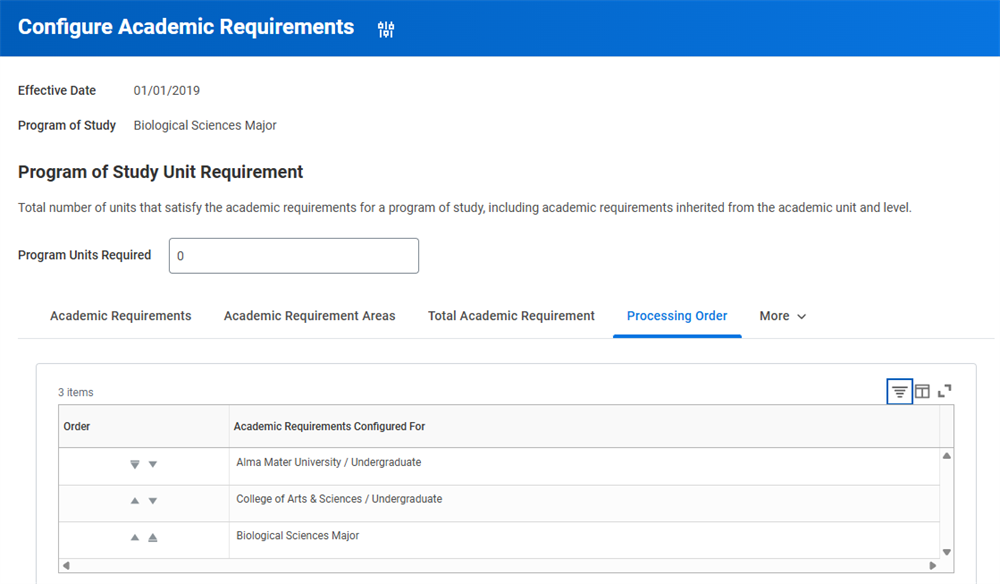Click the grid vertical scrollbar up arrow
1000x584 pixels.
[x=946, y=456]
